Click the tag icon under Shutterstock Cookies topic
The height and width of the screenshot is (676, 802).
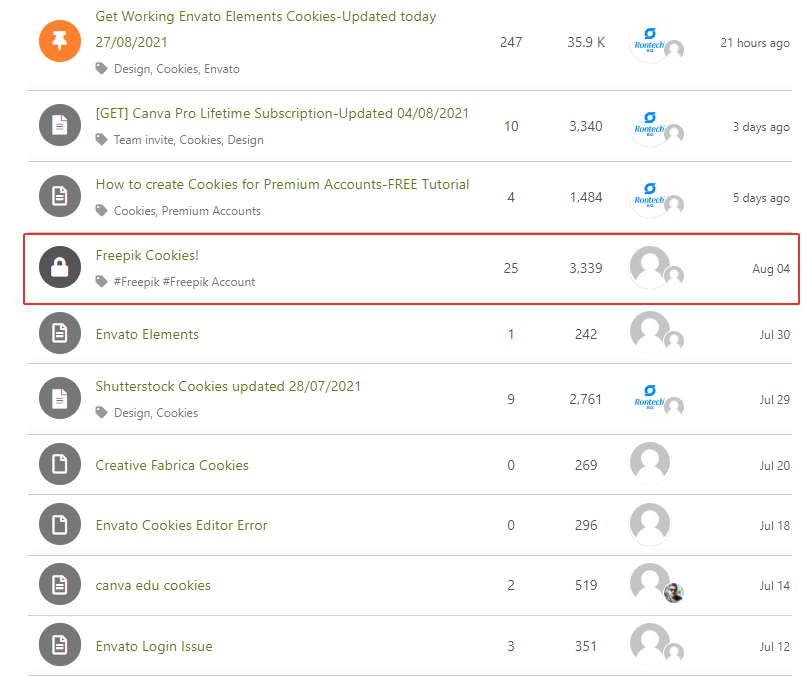pyautogui.click(x=101, y=413)
